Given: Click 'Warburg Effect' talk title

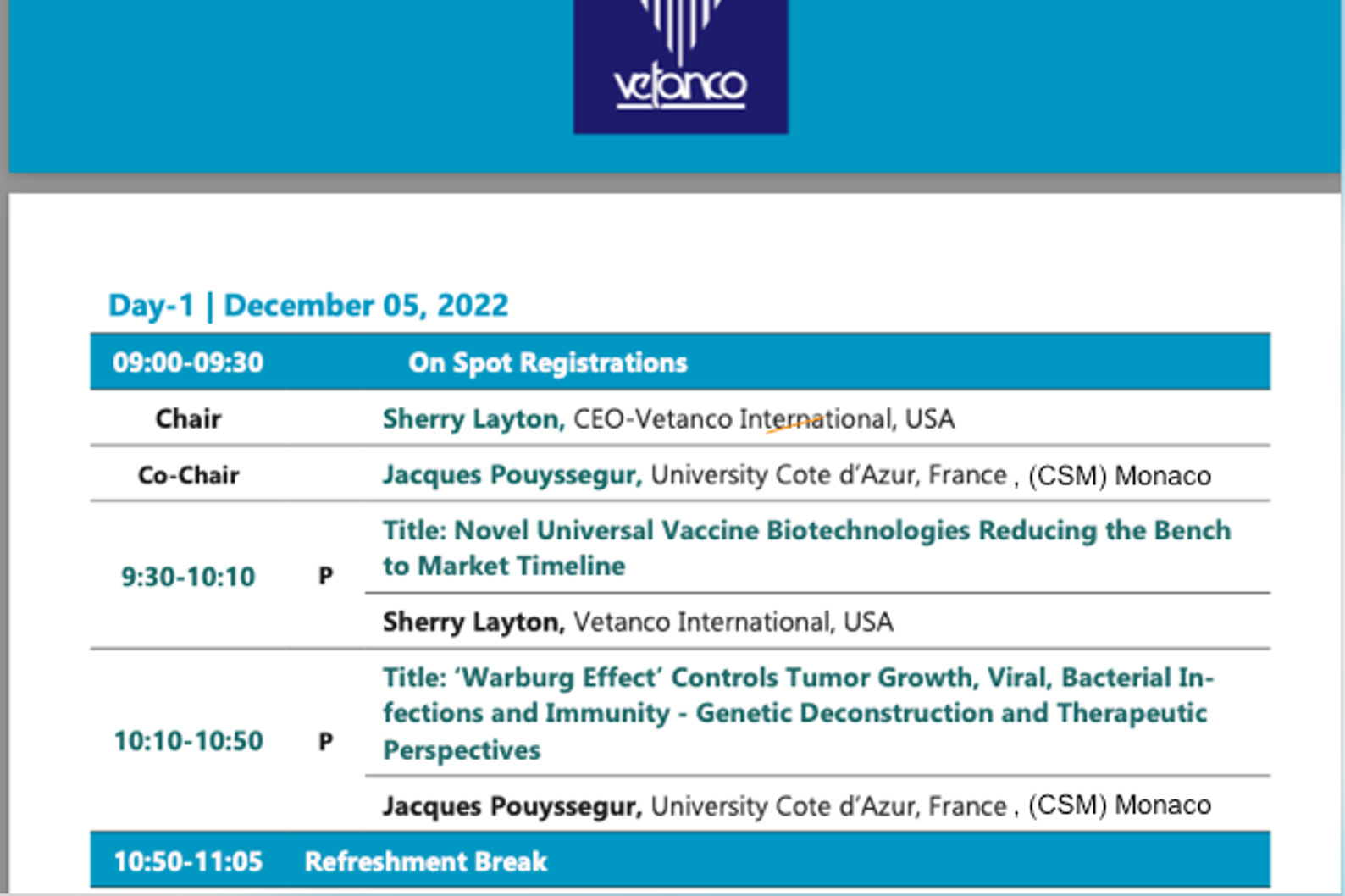Looking at the screenshot, I should (x=799, y=713).
